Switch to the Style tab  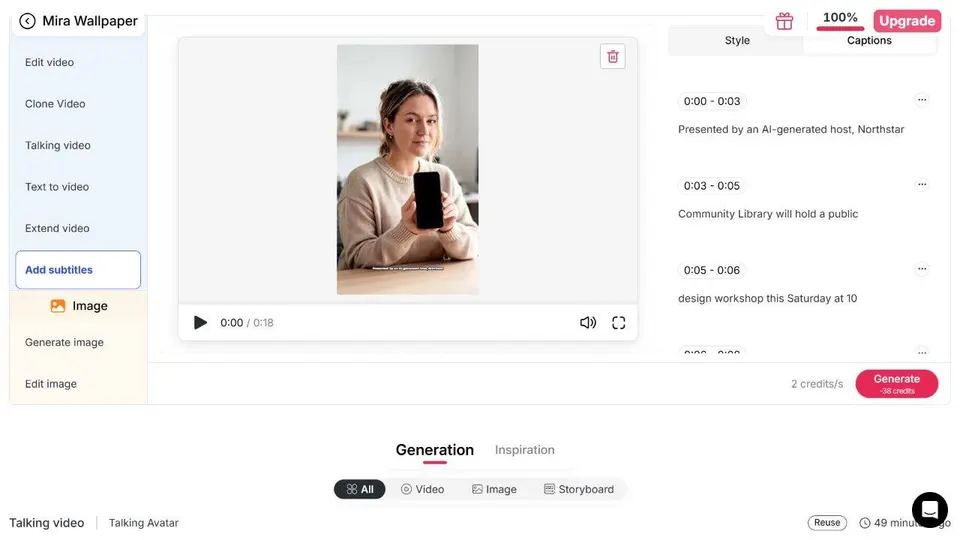click(x=737, y=40)
